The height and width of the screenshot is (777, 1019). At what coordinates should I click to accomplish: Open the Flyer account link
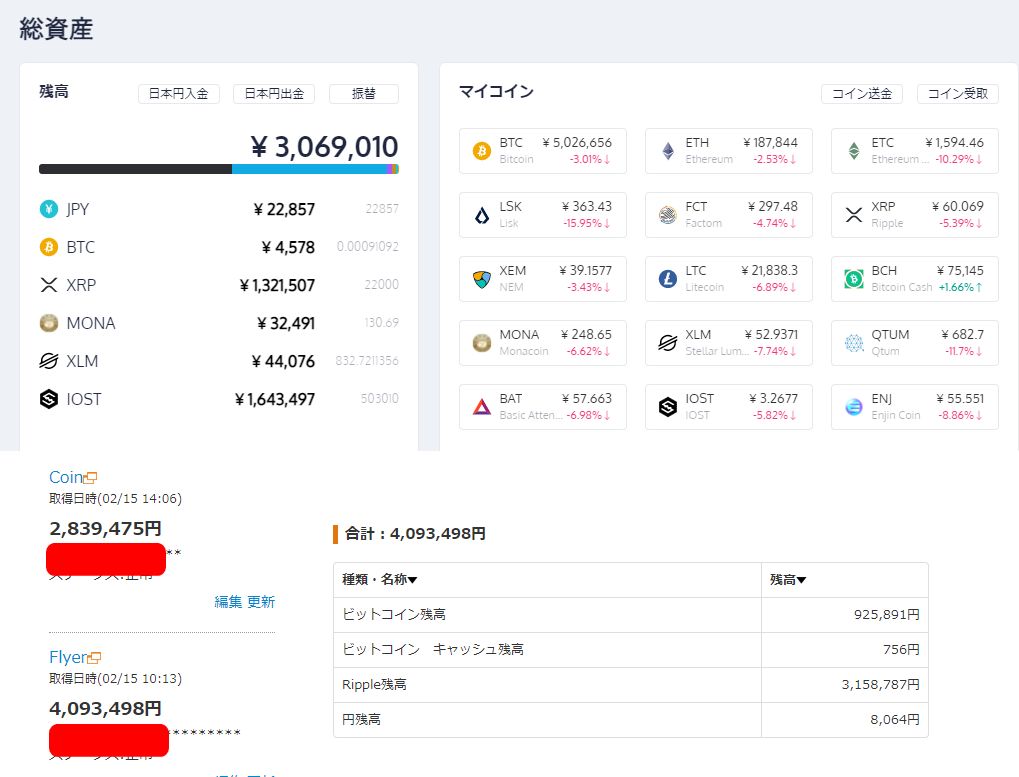click(67, 657)
